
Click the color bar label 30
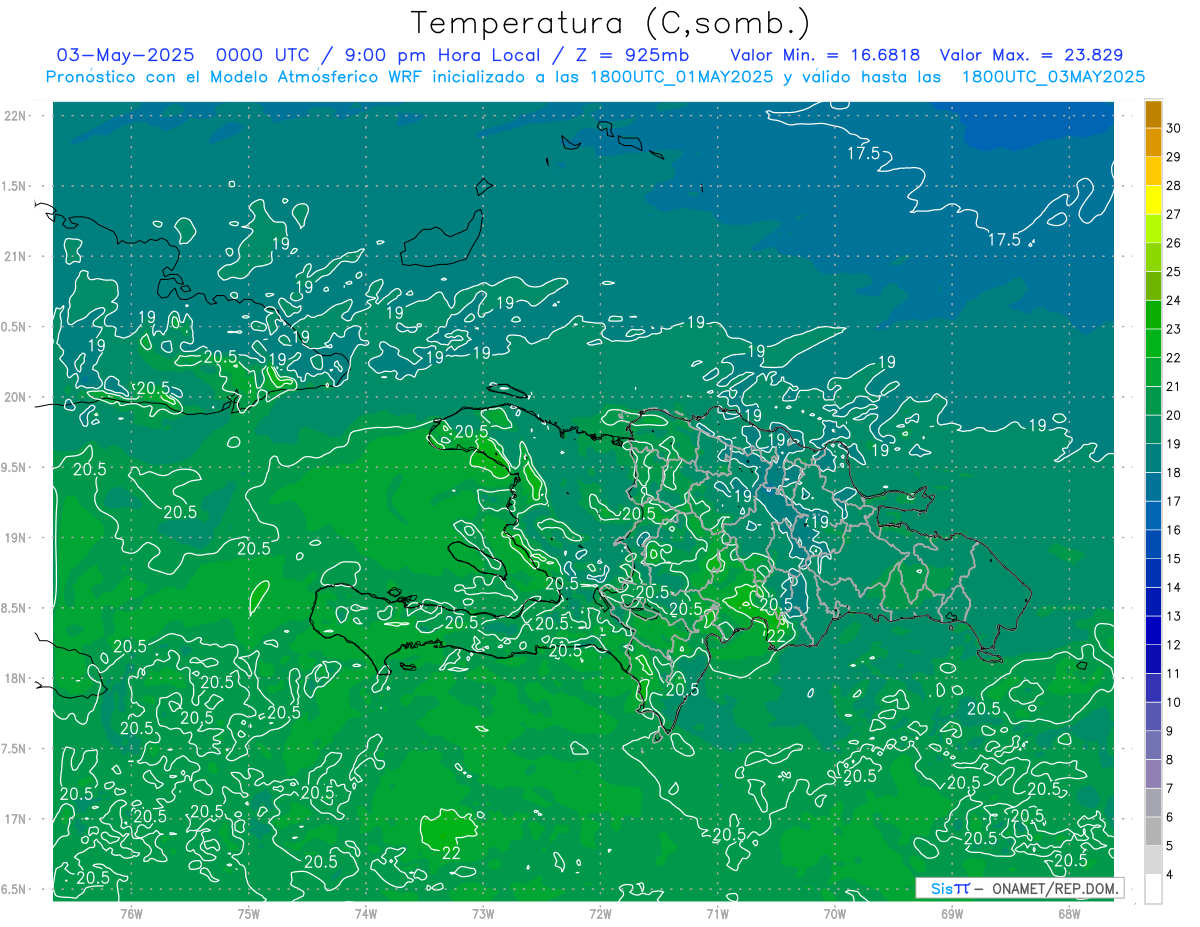coord(1173,128)
